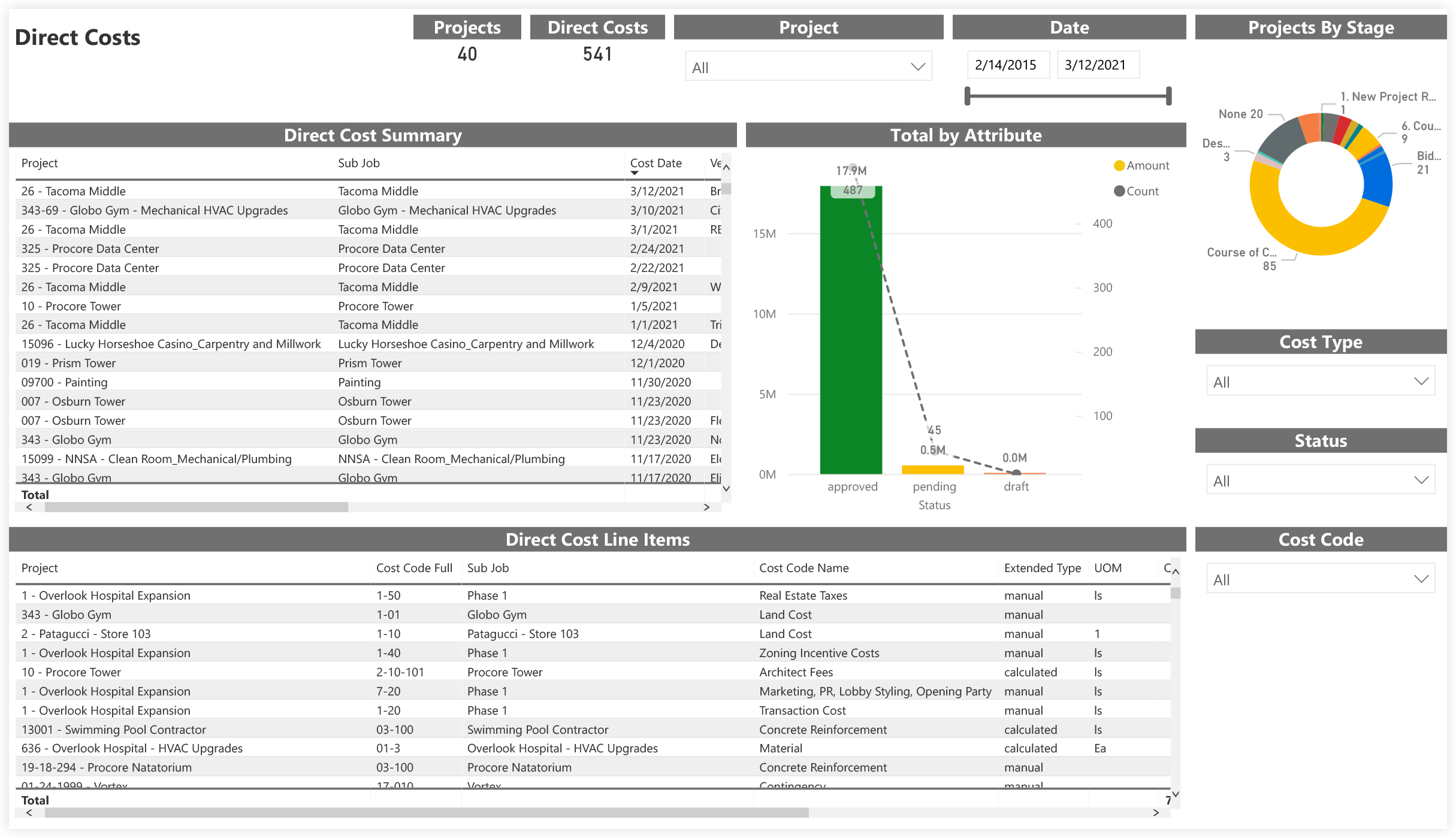Select line item Zoning Incentive Costs

[593, 653]
